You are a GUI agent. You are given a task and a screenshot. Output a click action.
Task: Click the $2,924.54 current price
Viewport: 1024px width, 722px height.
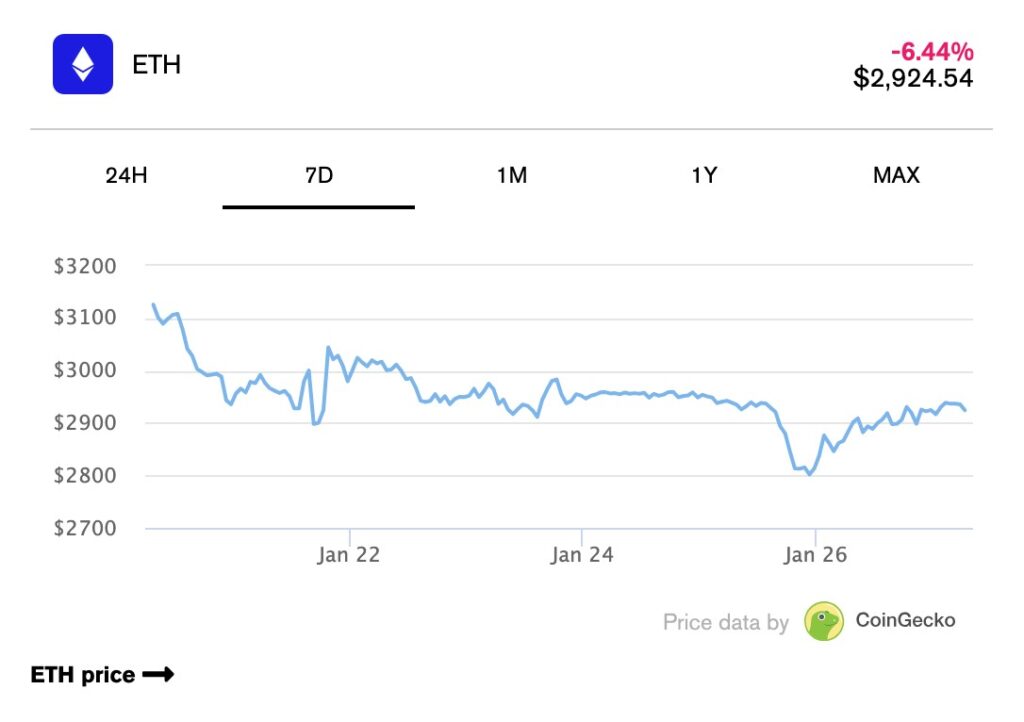[x=912, y=78]
